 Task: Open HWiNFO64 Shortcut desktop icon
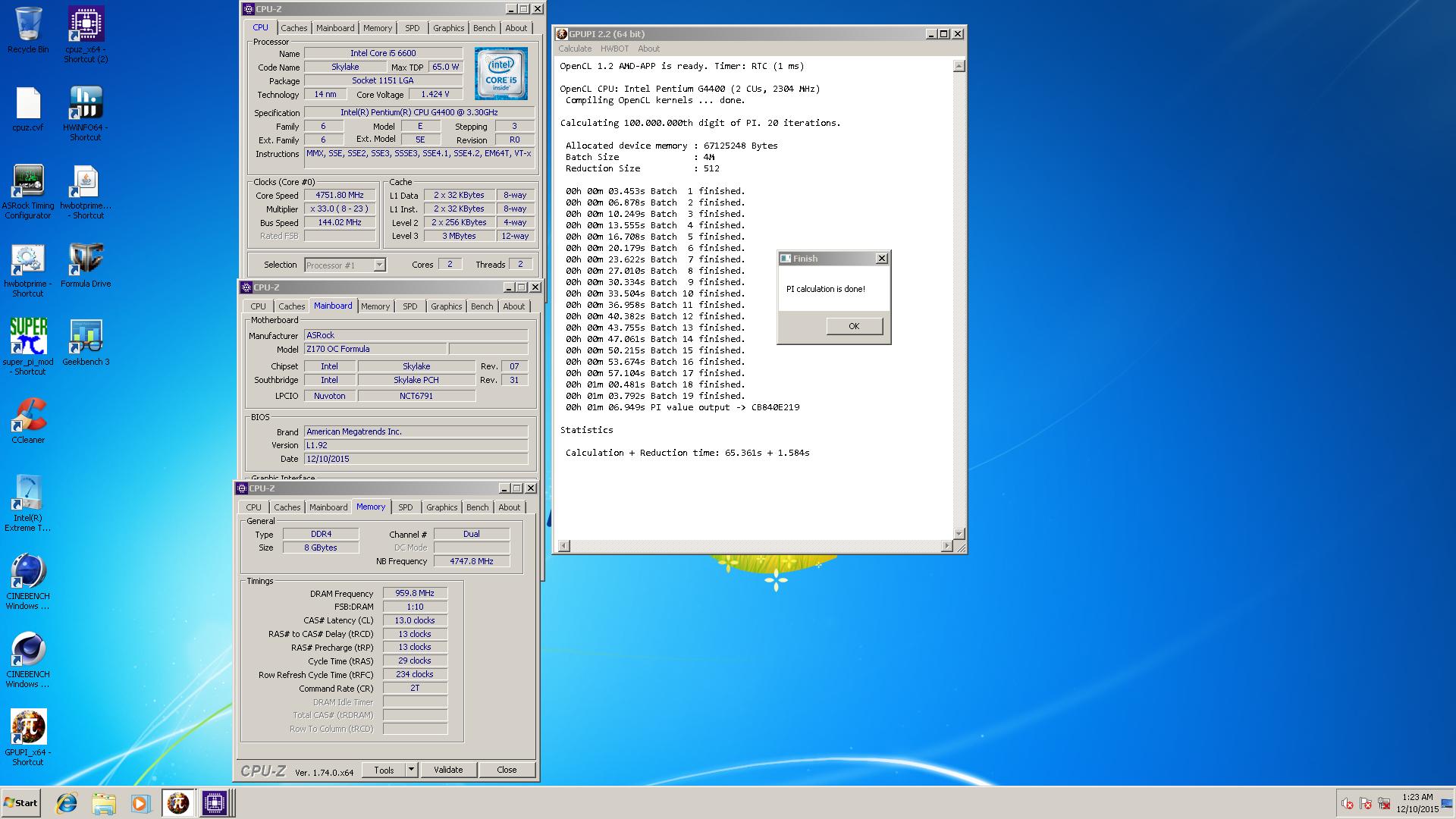(x=86, y=112)
